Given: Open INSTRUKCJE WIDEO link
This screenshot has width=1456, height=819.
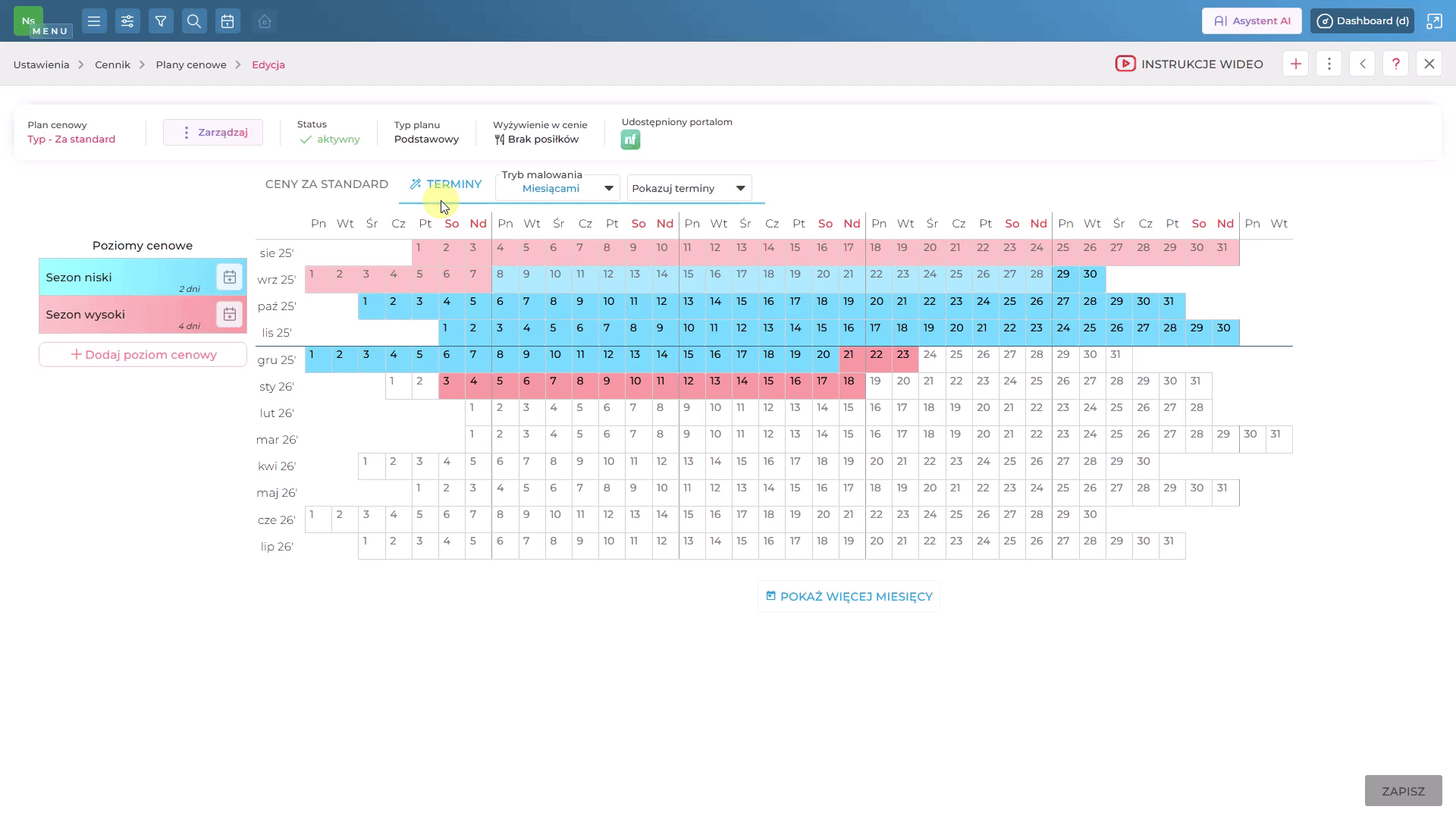Looking at the screenshot, I should point(1189,64).
